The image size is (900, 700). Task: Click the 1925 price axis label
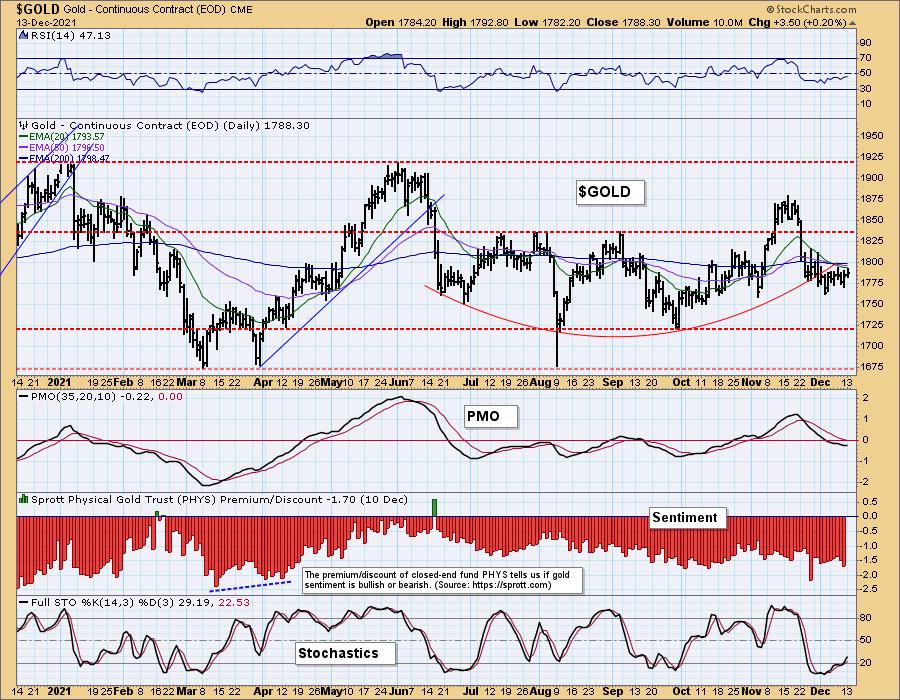[x=871, y=157]
